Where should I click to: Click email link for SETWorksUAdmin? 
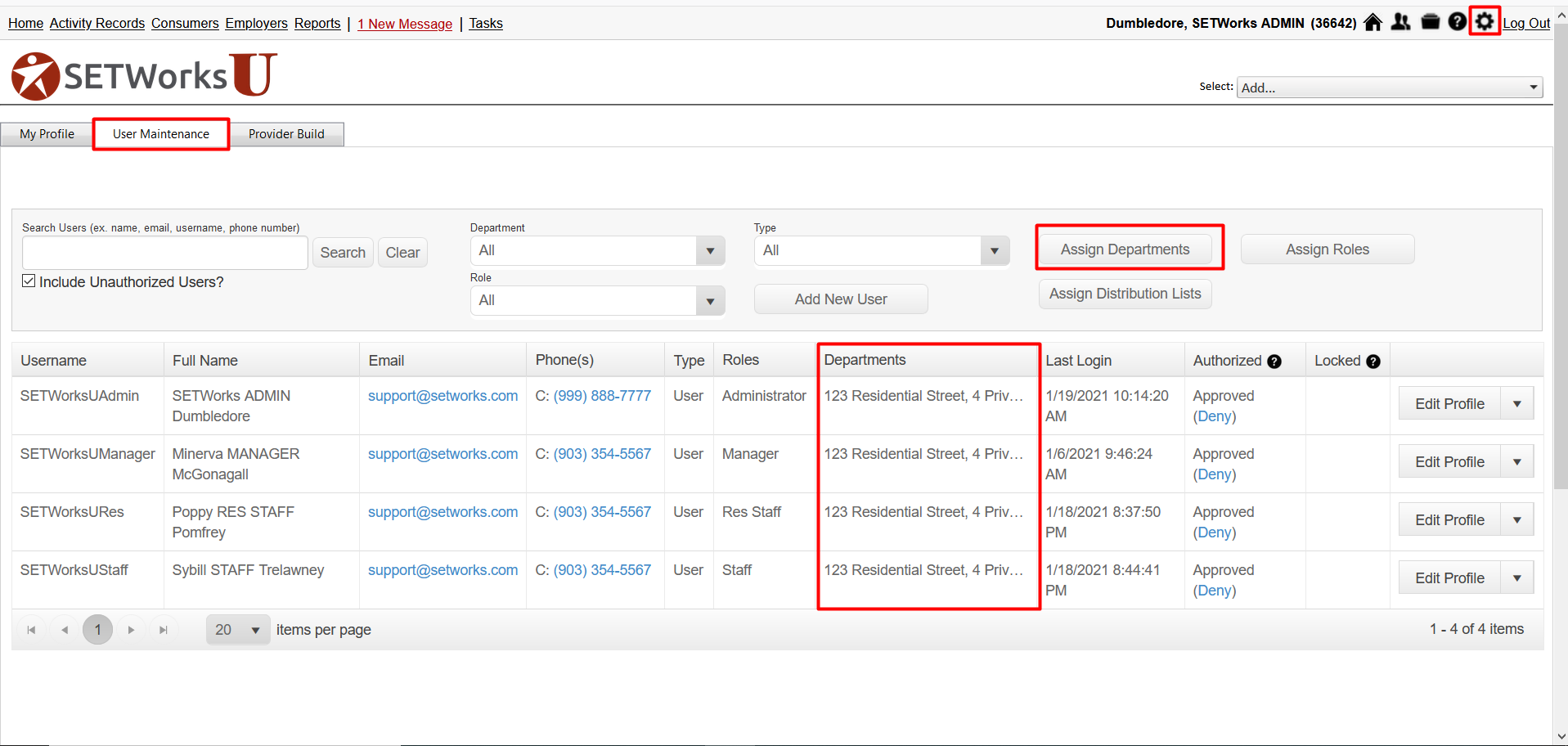[x=443, y=396]
